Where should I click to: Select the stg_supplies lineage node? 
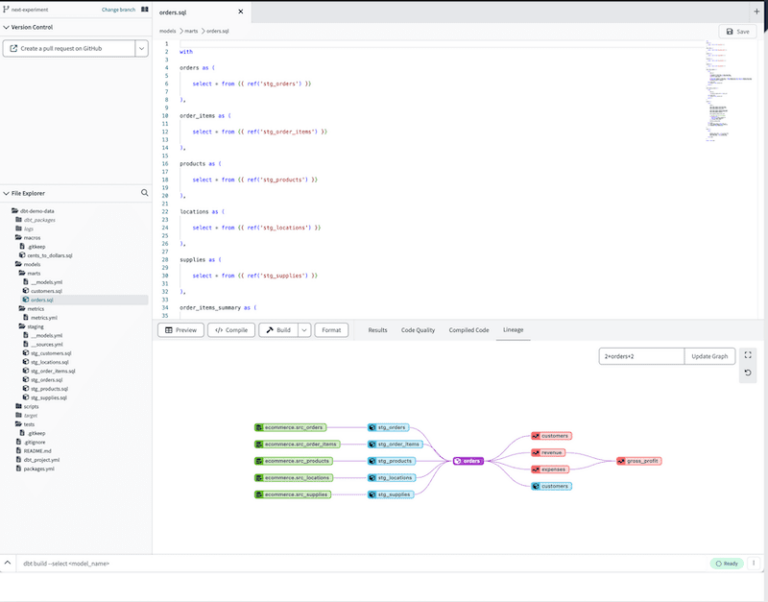tap(391, 494)
